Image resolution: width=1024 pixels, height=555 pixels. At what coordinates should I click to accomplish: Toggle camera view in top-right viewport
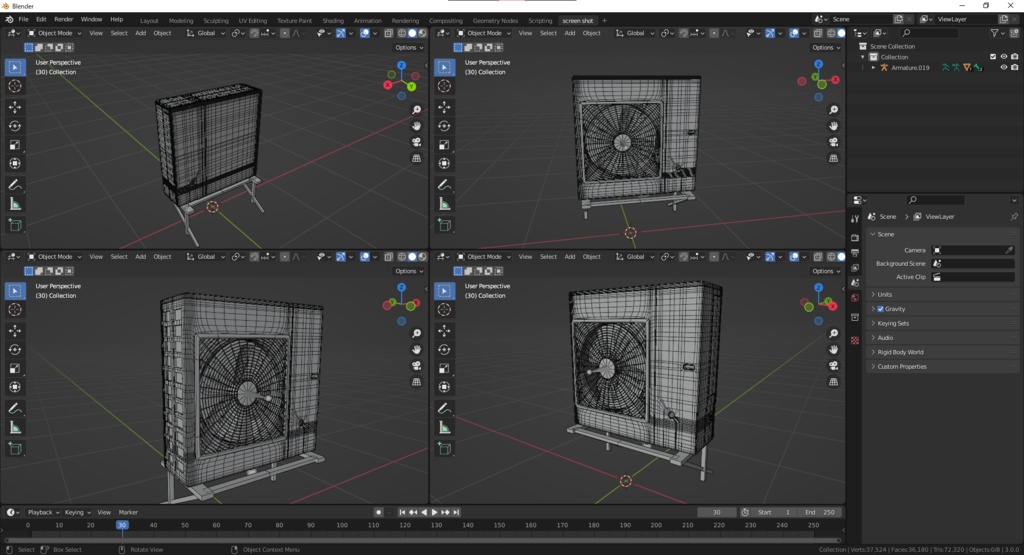tap(834, 142)
